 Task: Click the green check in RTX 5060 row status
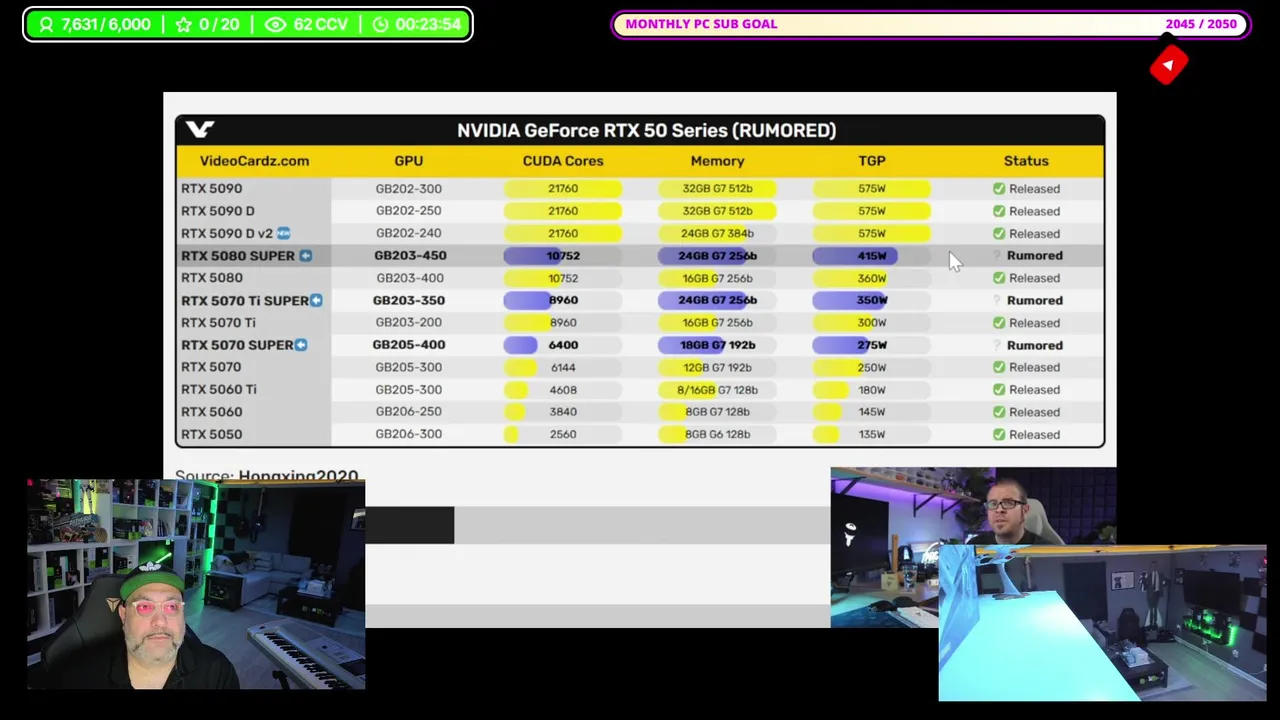pos(999,412)
